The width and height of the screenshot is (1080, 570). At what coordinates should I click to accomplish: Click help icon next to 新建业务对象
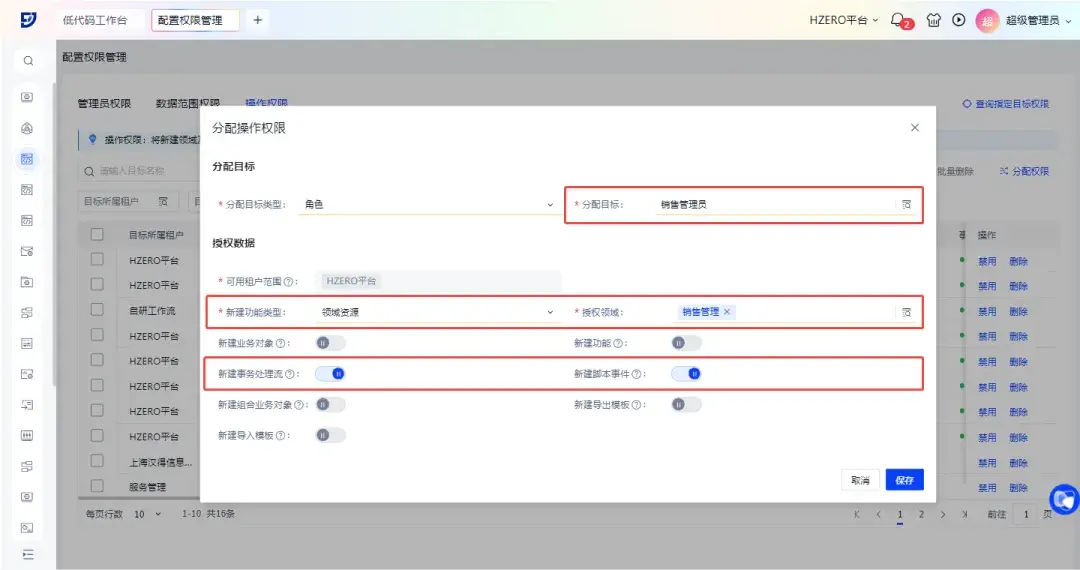(x=280, y=343)
